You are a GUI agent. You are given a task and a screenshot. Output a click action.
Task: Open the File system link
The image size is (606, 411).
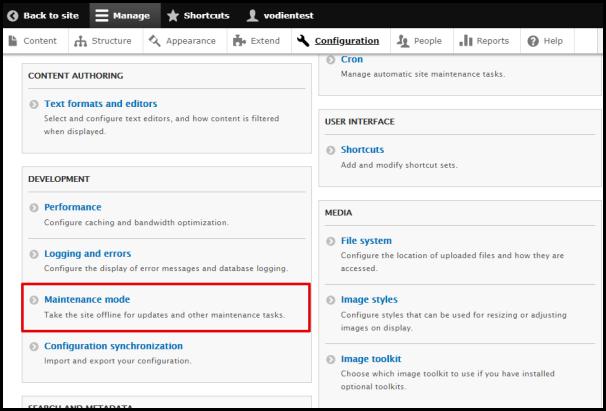tap(366, 240)
